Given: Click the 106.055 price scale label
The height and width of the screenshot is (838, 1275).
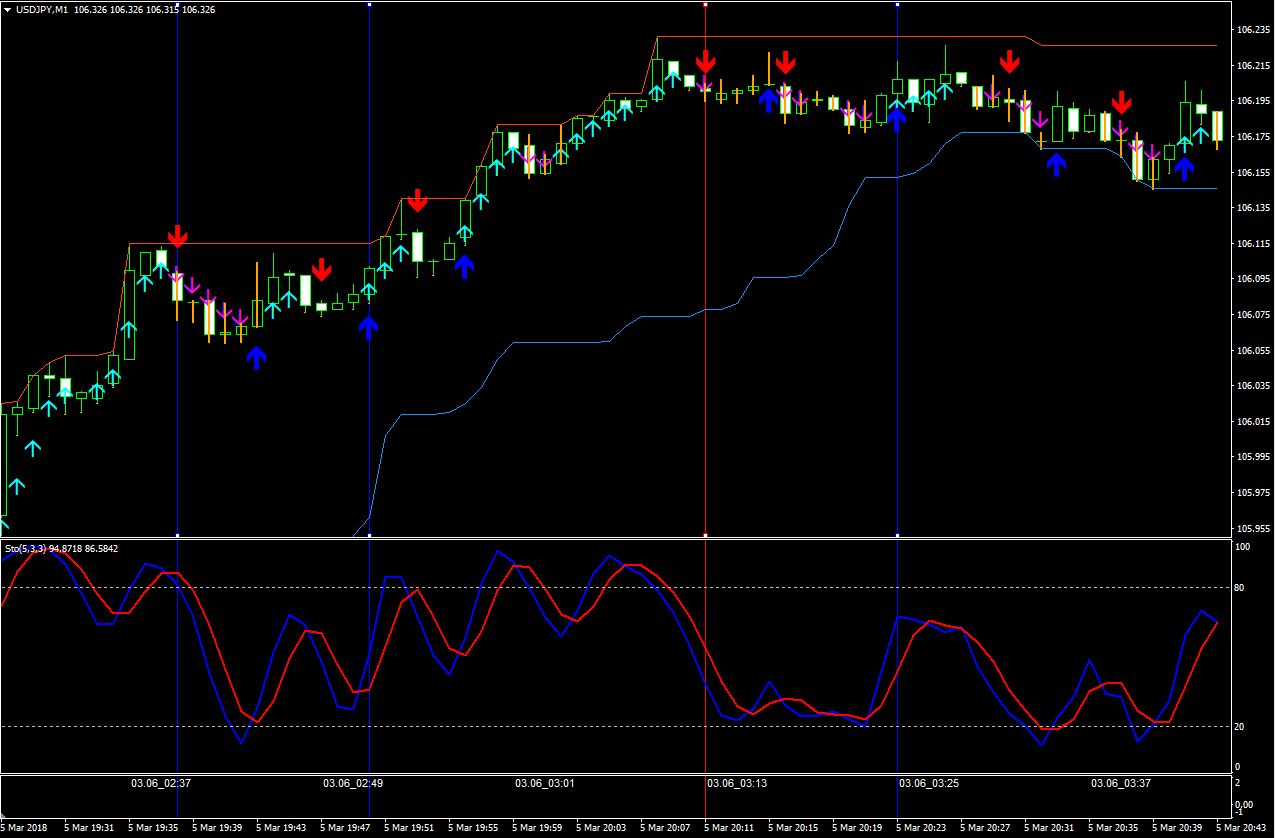Looking at the screenshot, I should [1252, 351].
